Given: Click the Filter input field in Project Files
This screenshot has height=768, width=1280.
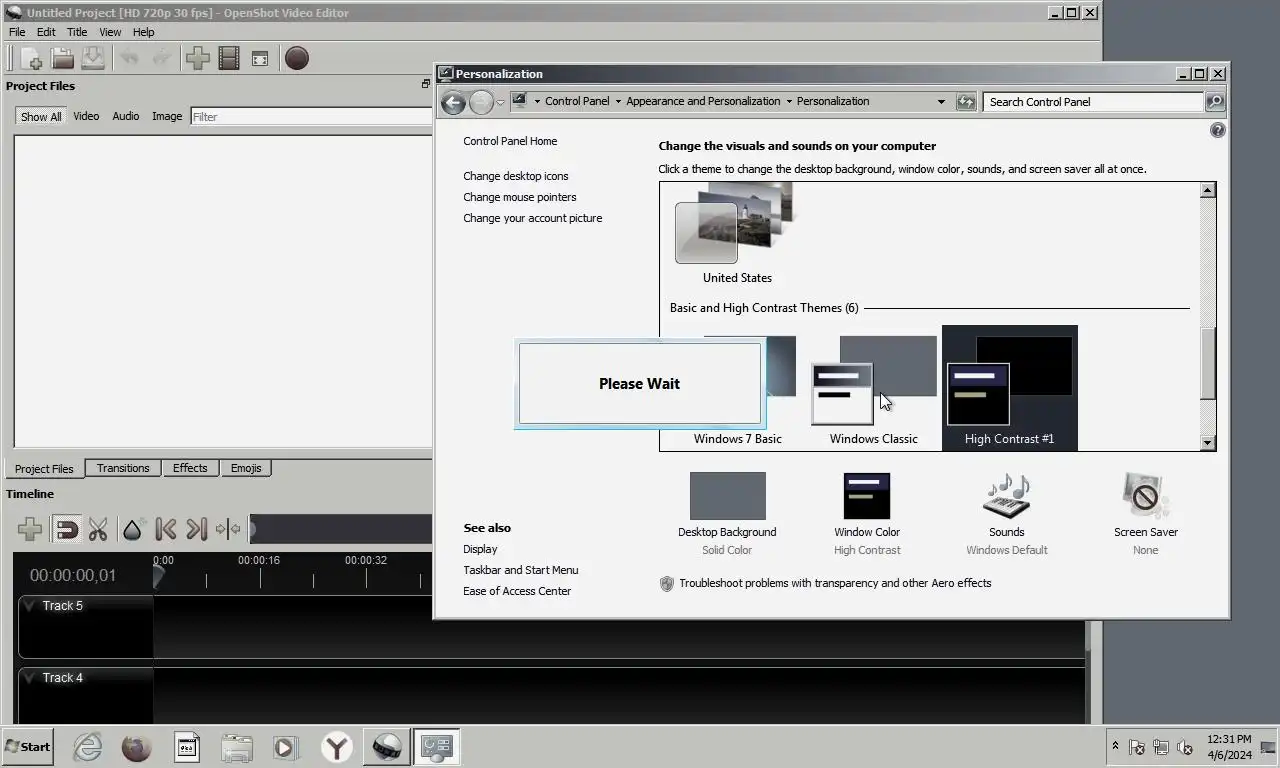Looking at the screenshot, I should point(311,116).
